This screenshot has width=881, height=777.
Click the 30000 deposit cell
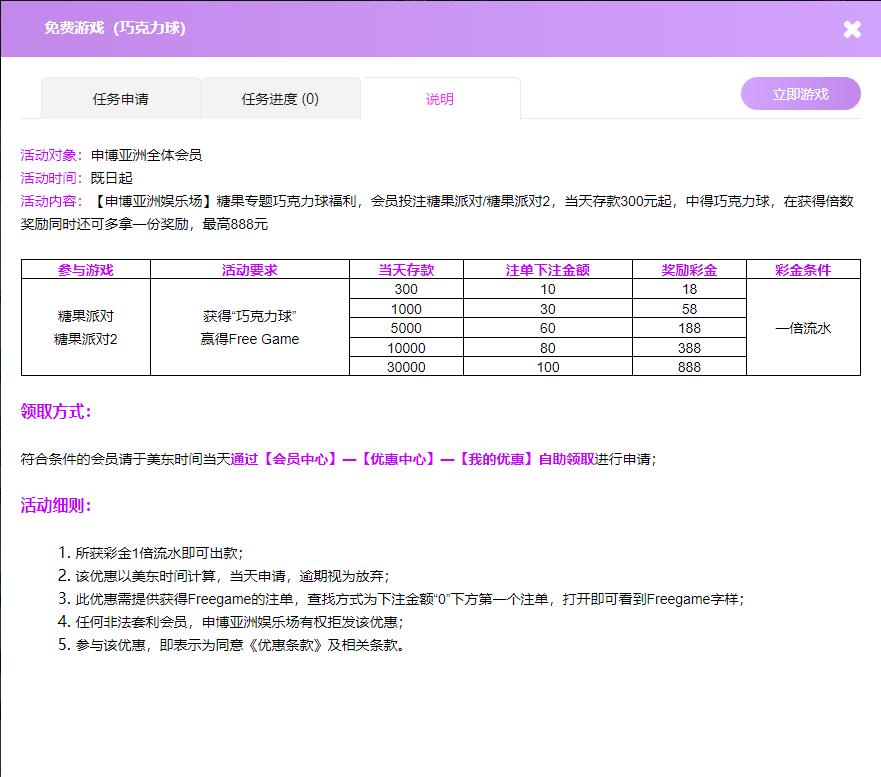pos(406,367)
